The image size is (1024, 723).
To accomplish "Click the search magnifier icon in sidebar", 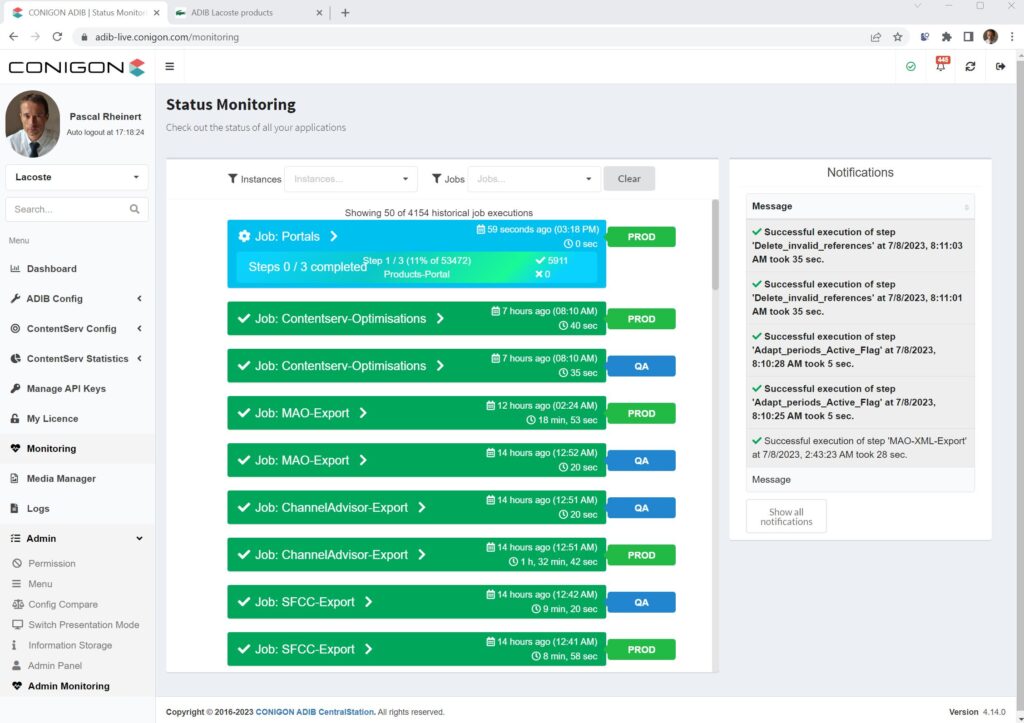I will [133, 209].
